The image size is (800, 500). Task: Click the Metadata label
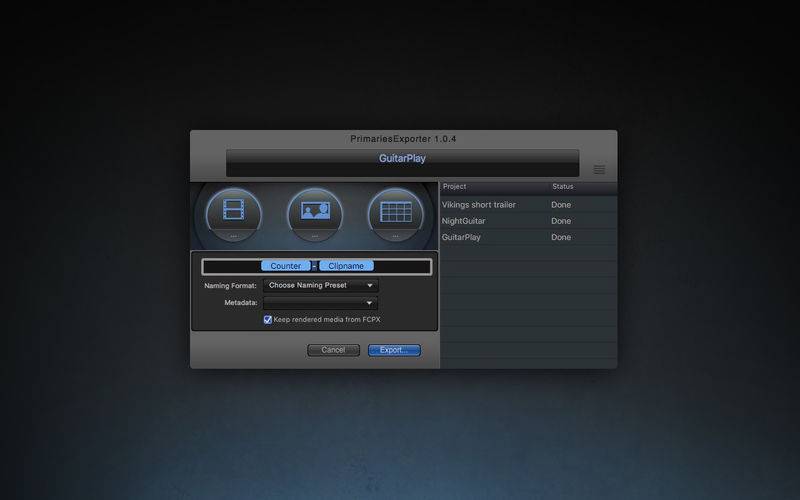(x=241, y=303)
